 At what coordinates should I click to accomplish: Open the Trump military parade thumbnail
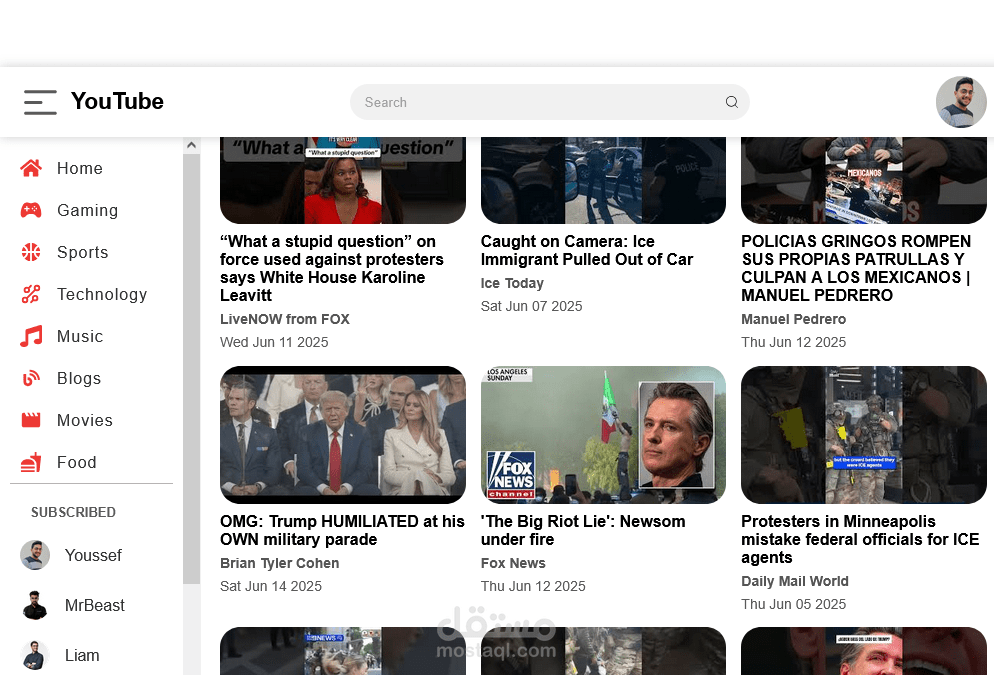[343, 435]
